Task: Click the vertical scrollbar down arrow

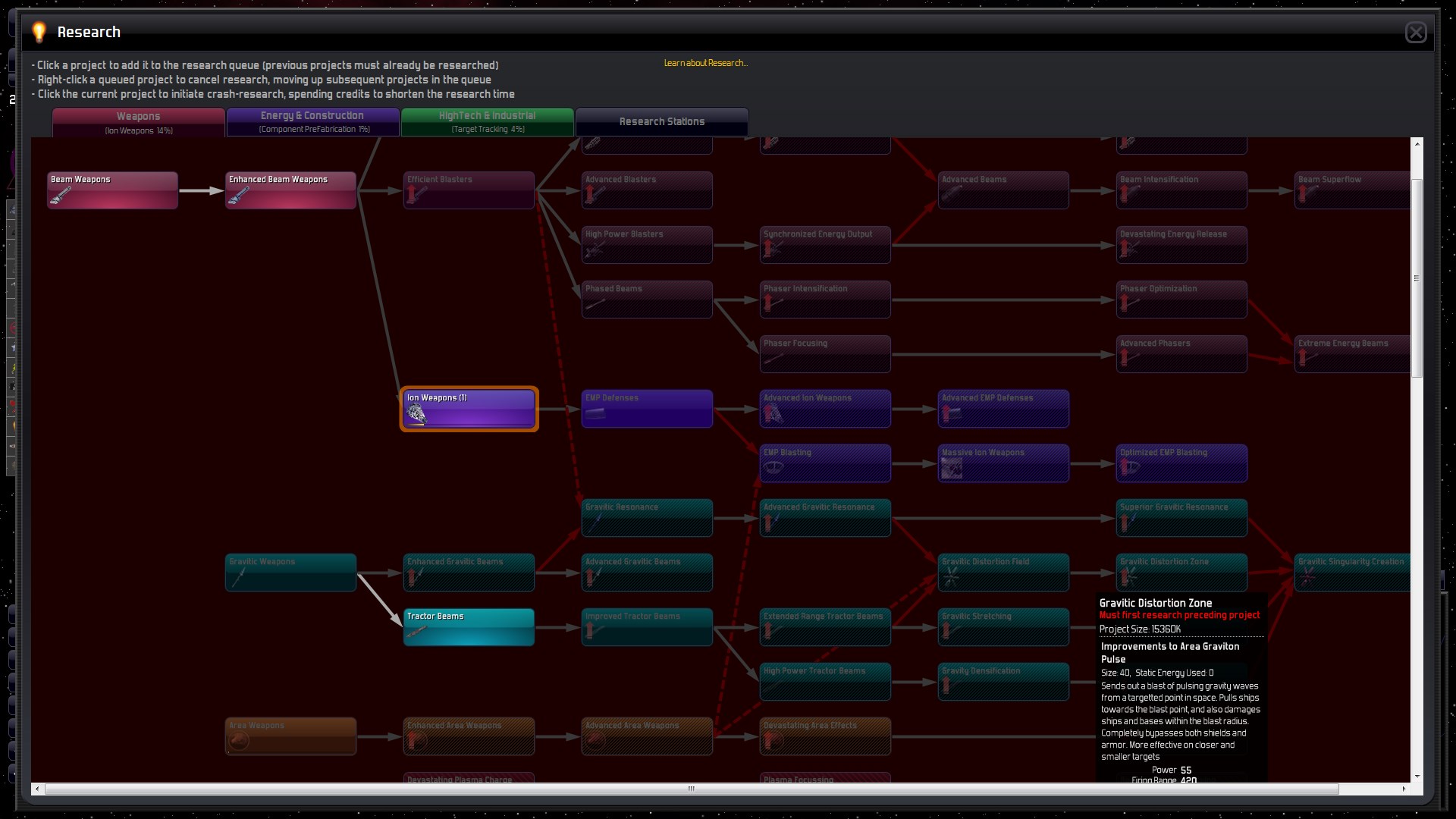Action: (1417, 777)
